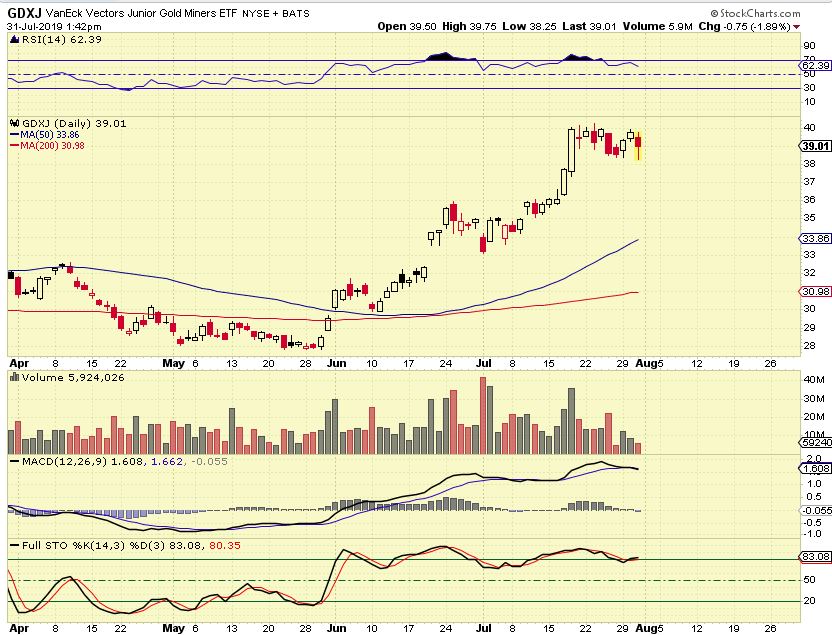
Task: Click the 'MACD(12,26,9) 1.608' panel label
Action: pyautogui.click(x=82, y=462)
